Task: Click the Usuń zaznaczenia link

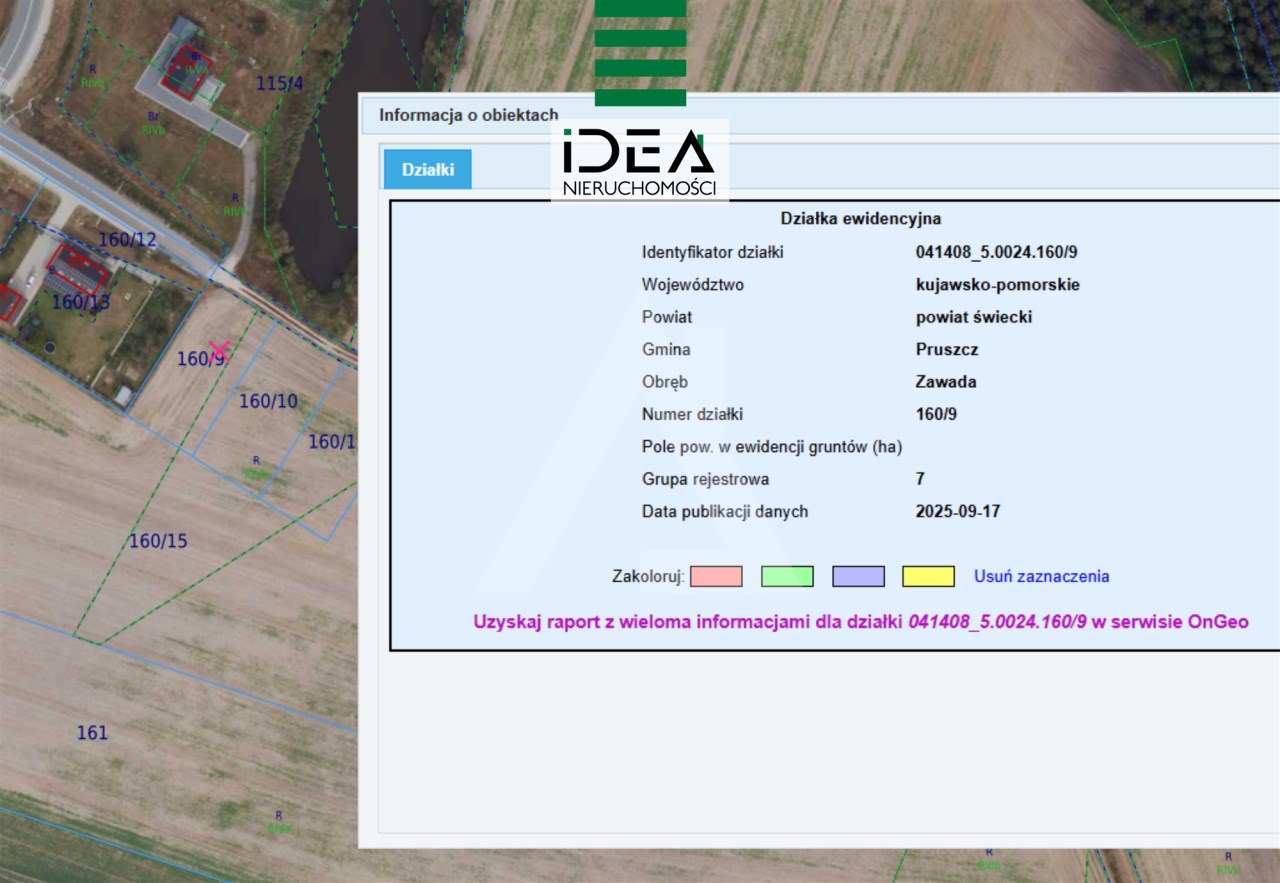Action: click(x=1041, y=576)
